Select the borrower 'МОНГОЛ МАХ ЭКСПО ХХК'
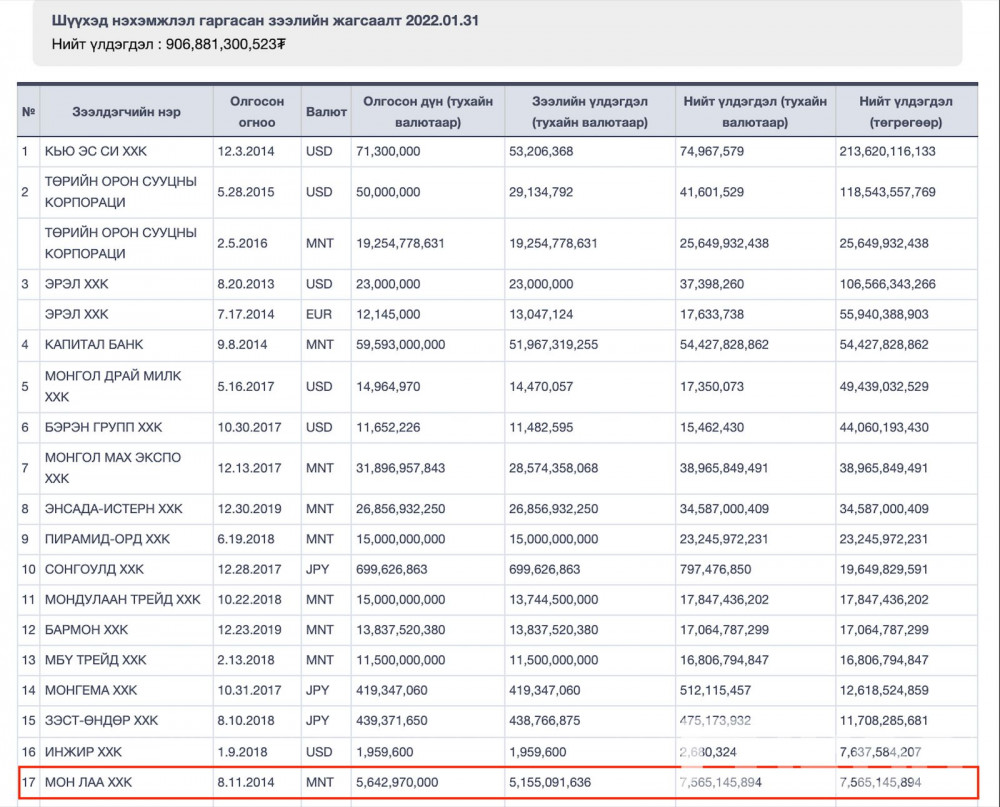 coord(113,468)
